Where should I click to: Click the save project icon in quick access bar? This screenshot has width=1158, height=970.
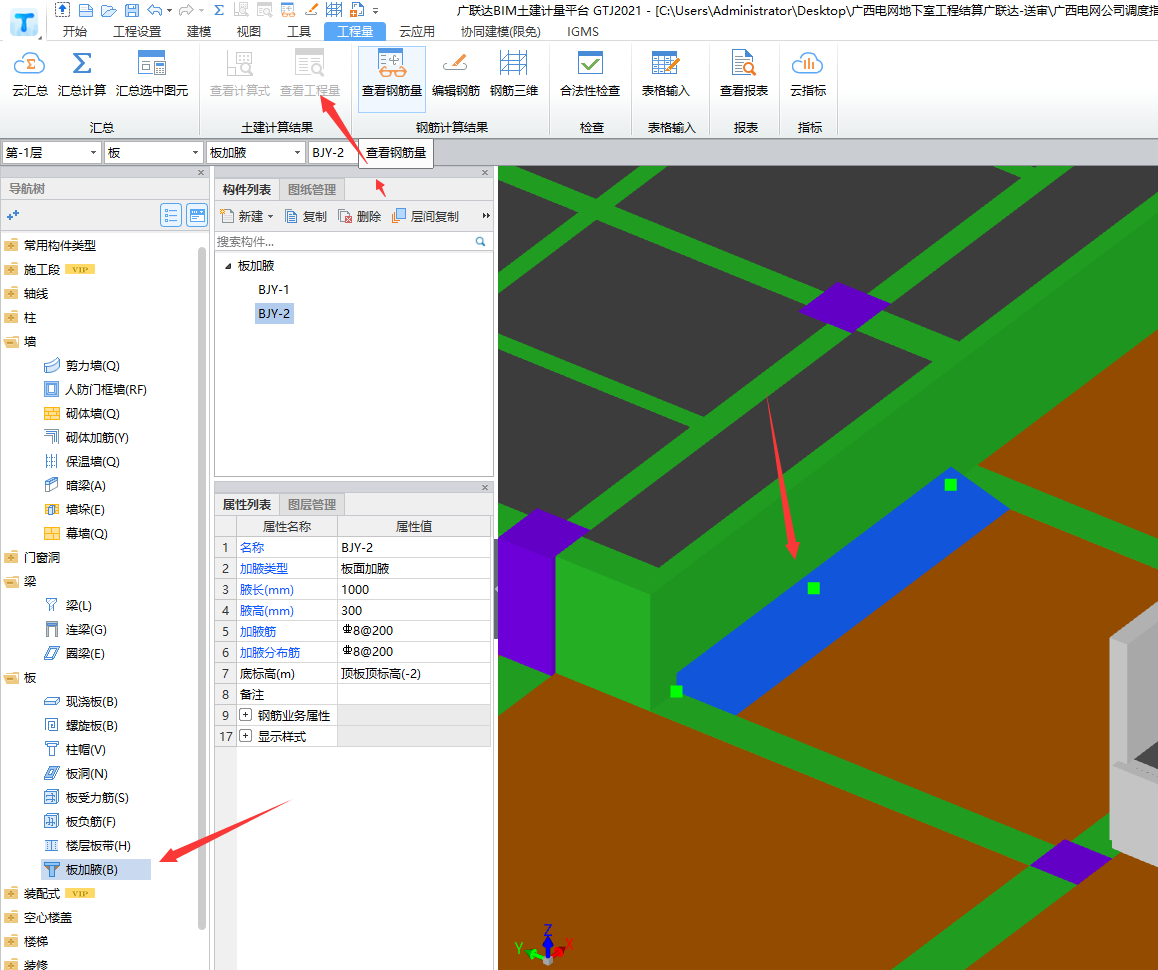[x=131, y=10]
